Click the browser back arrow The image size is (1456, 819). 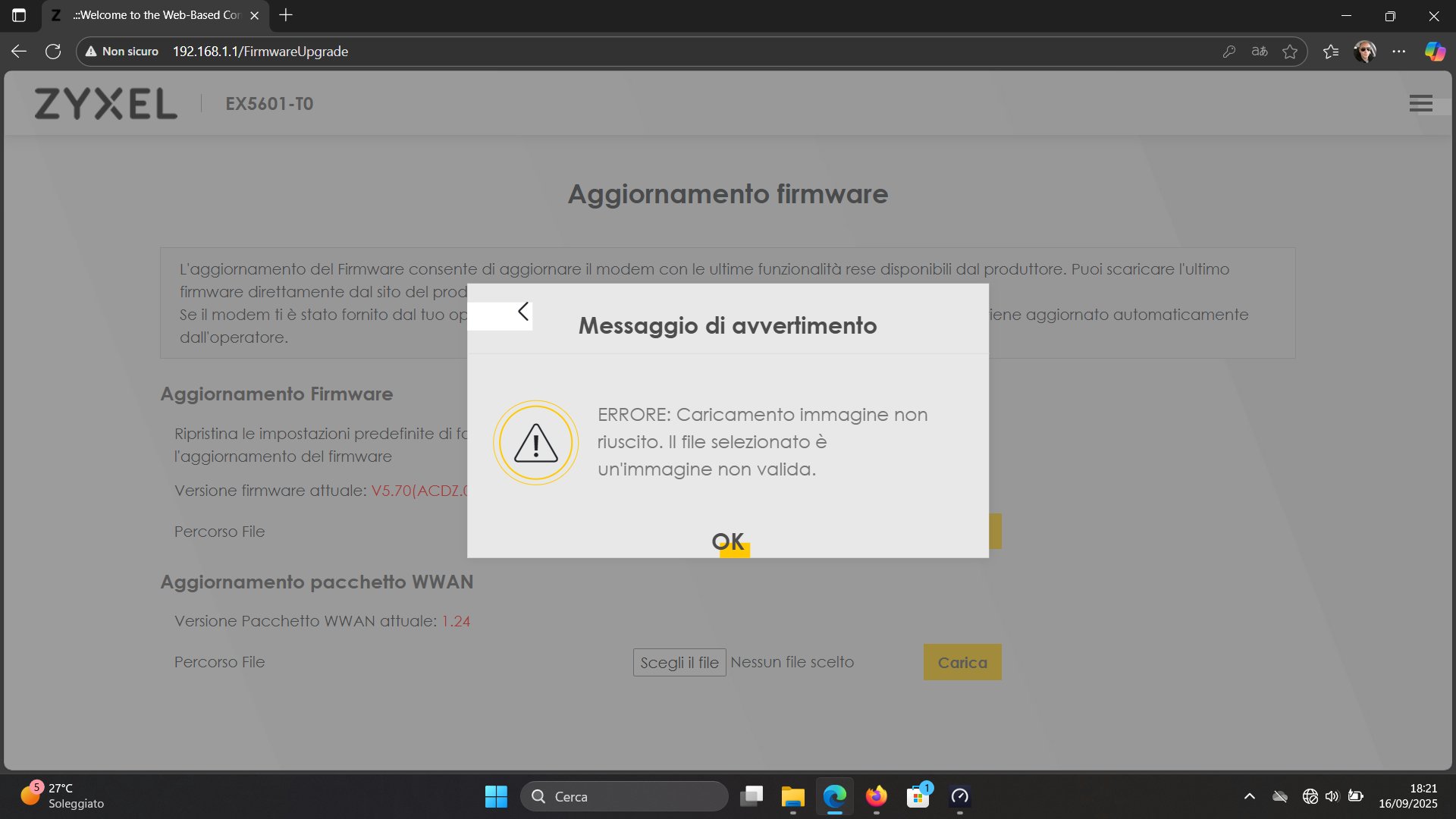[x=19, y=52]
